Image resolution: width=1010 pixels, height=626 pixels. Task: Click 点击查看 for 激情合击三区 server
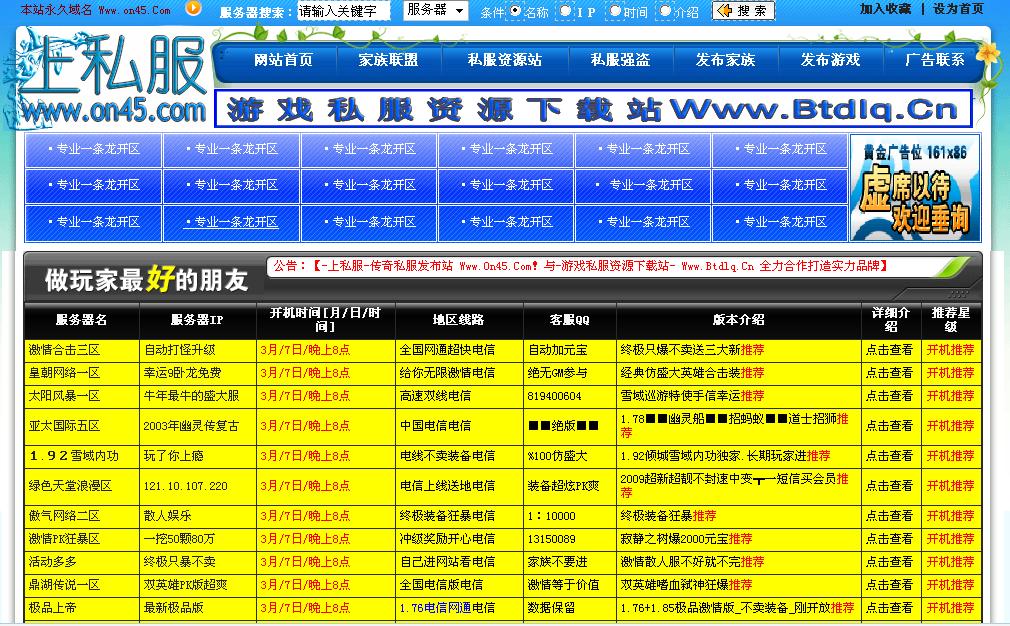889,350
